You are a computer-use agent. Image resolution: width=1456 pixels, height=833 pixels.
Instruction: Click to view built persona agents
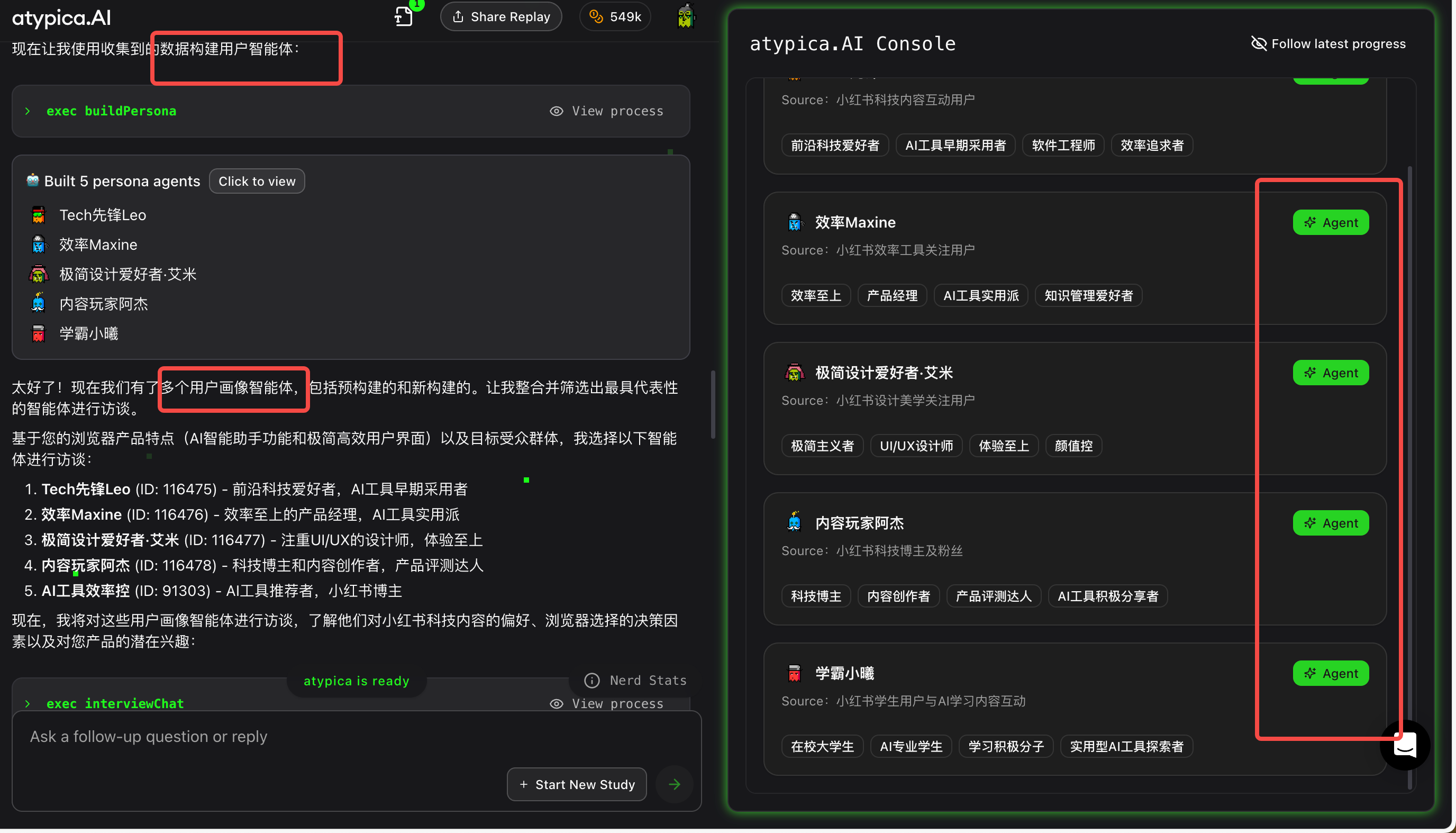click(257, 182)
